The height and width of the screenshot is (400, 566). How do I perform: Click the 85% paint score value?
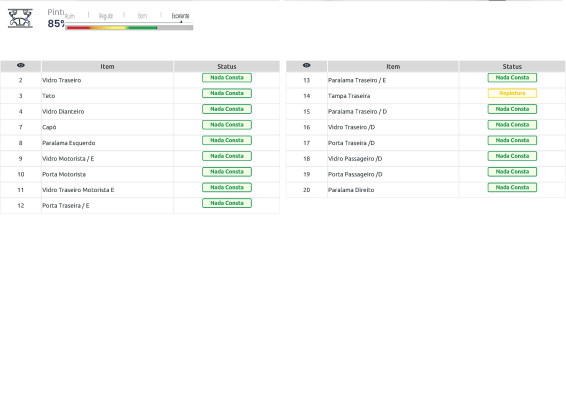[56, 23]
